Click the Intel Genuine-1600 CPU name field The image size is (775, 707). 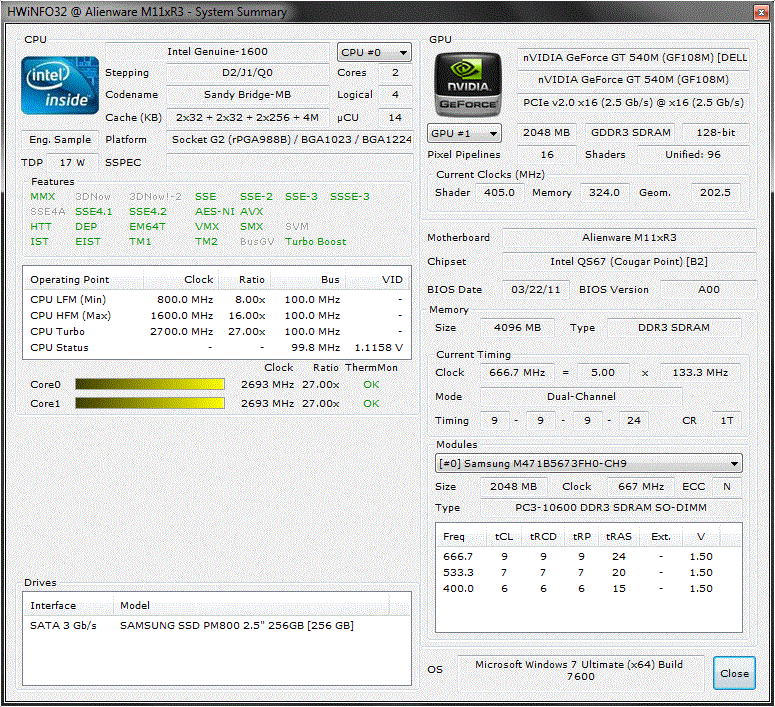click(x=217, y=52)
